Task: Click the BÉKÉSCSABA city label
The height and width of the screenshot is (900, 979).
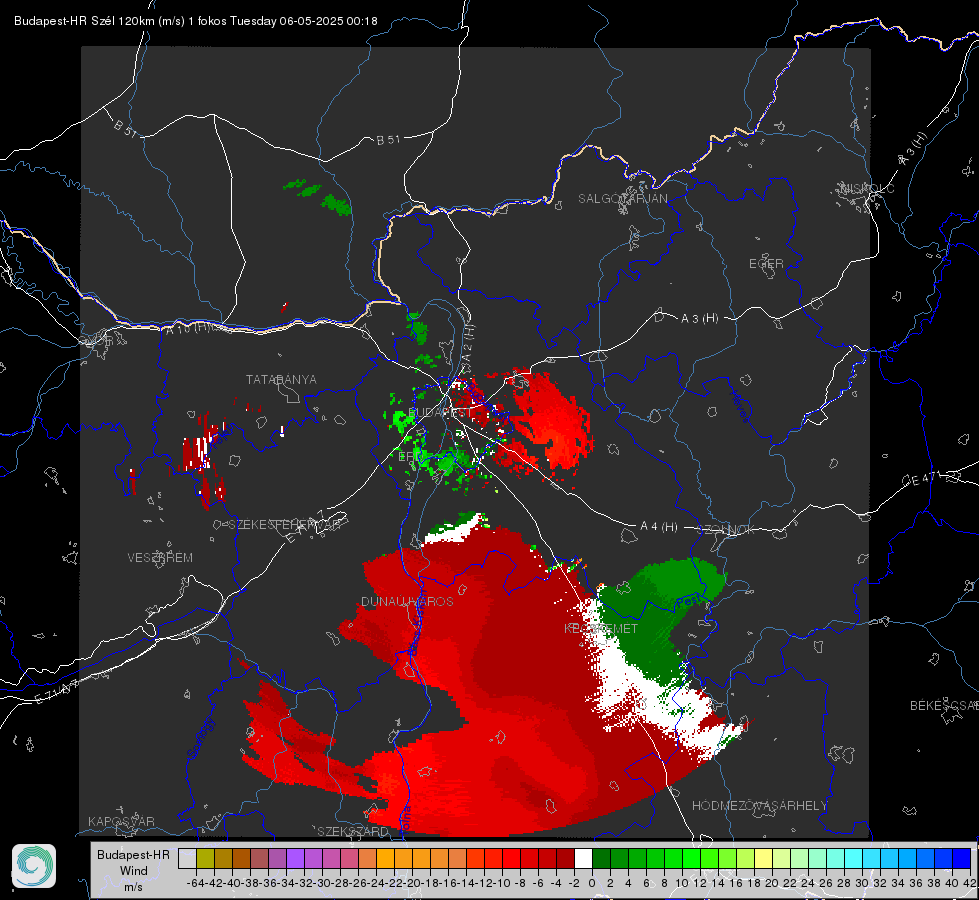Action: 944,706
